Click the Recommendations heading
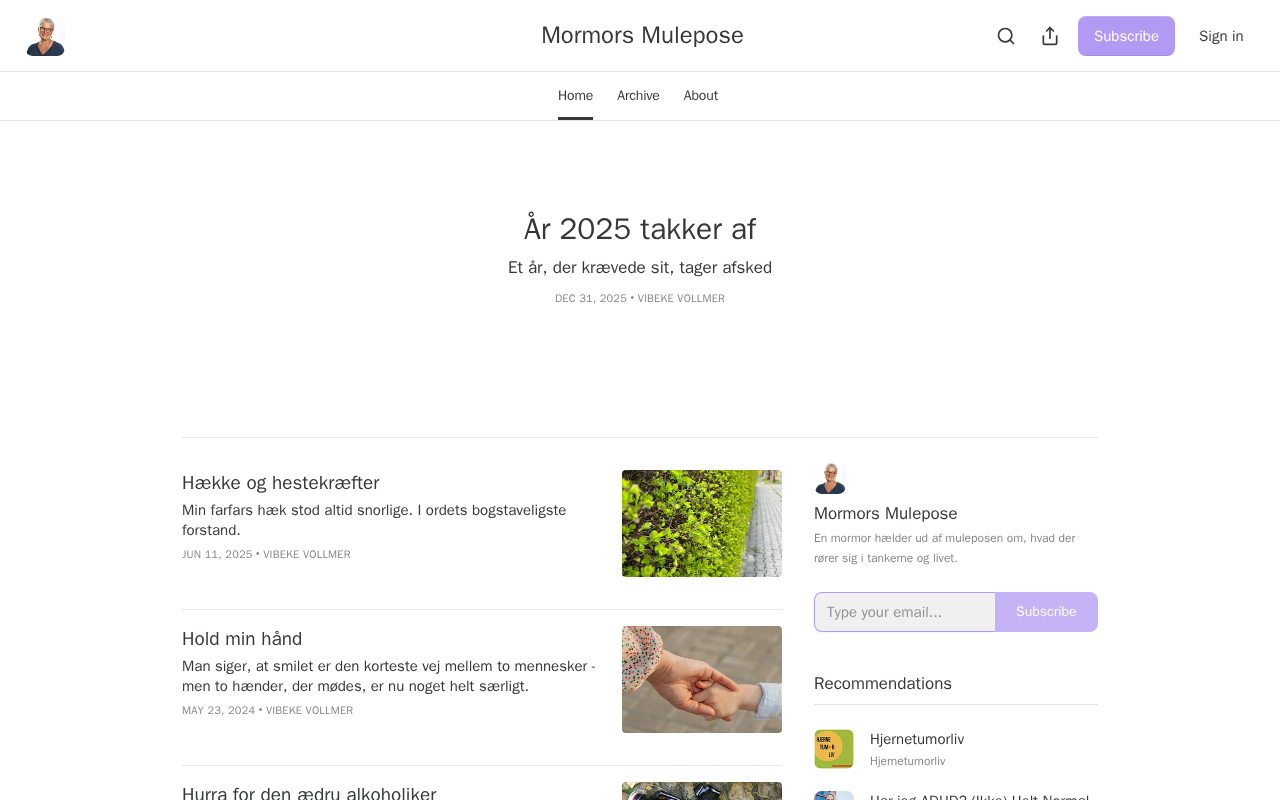 [x=883, y=684]
